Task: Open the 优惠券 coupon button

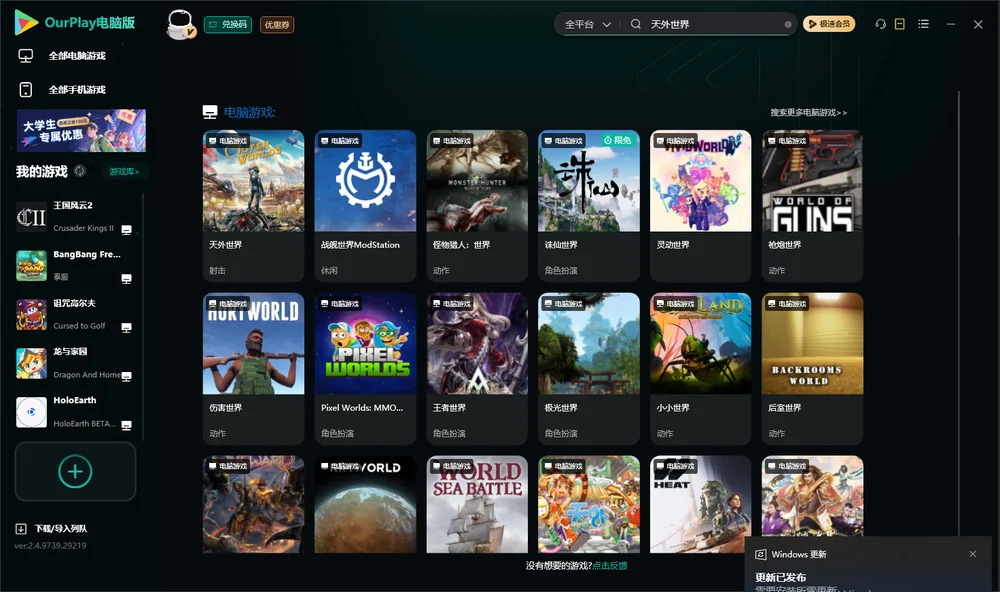Action: coord(277,25)
